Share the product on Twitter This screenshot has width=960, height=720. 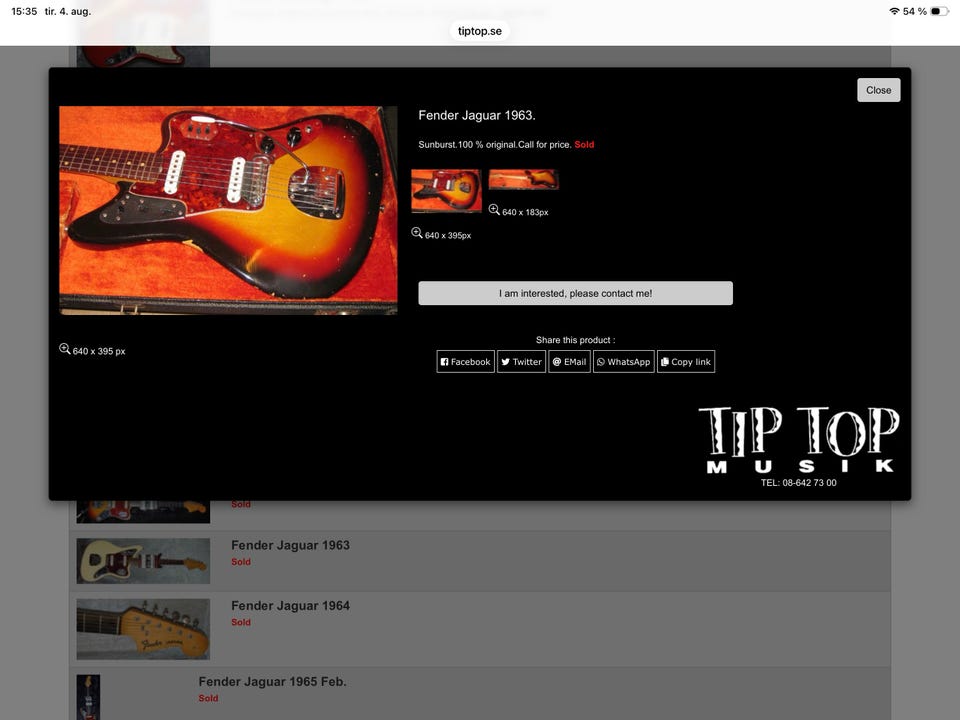[521, 361]
